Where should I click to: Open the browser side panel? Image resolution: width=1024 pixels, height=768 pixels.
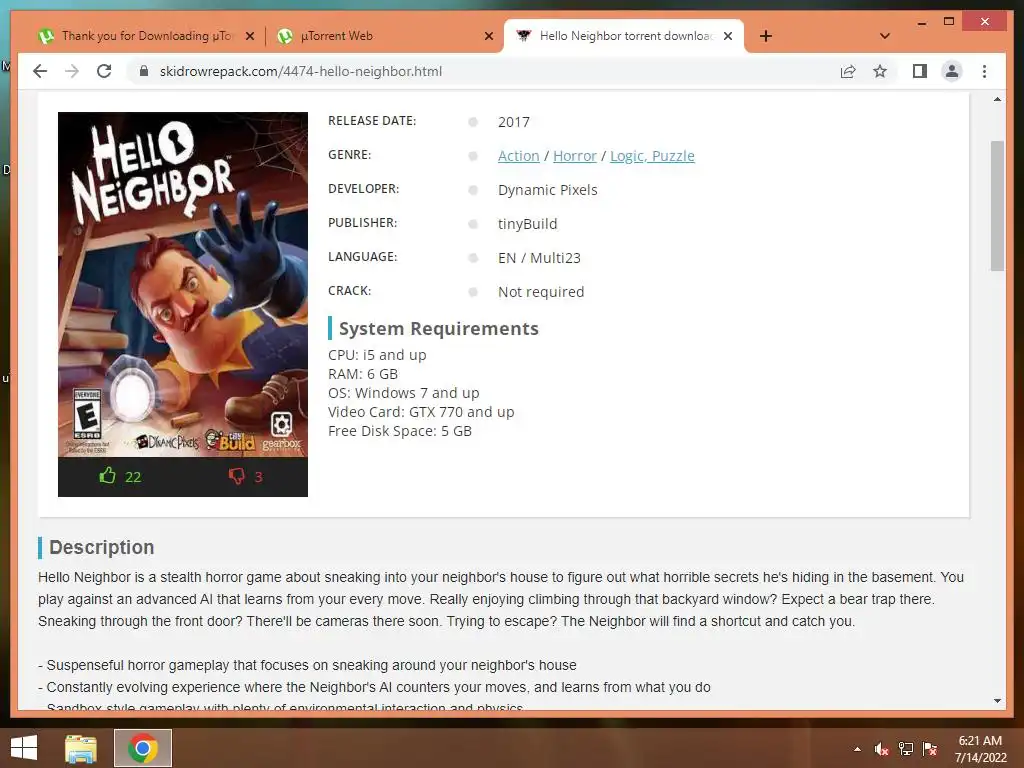[920, 71]
